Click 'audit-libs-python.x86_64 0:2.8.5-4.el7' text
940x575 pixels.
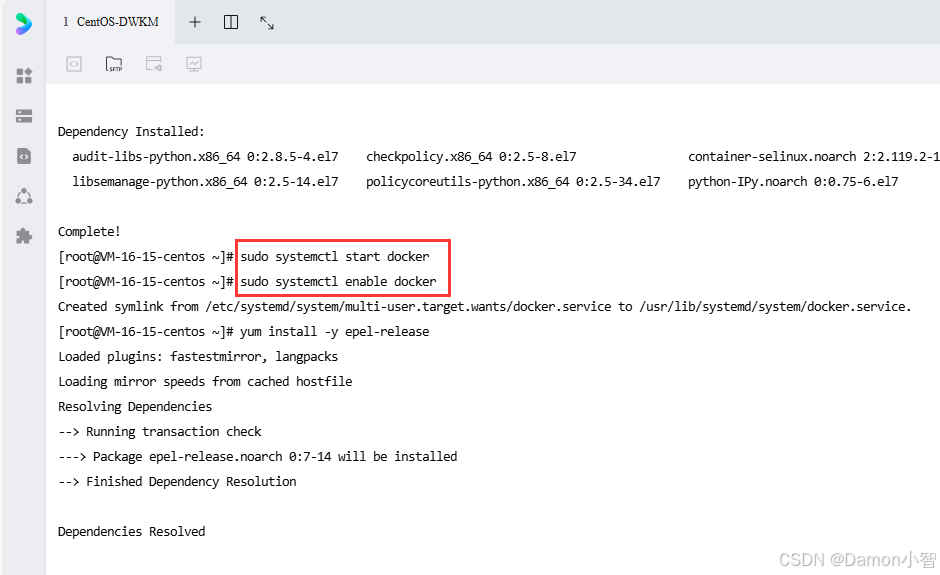click(205, 156)
